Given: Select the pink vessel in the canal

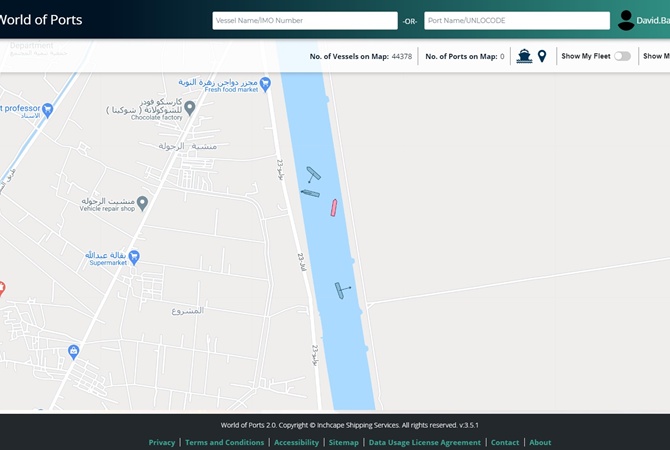Looking at the screenshot, I should [334, 207].
